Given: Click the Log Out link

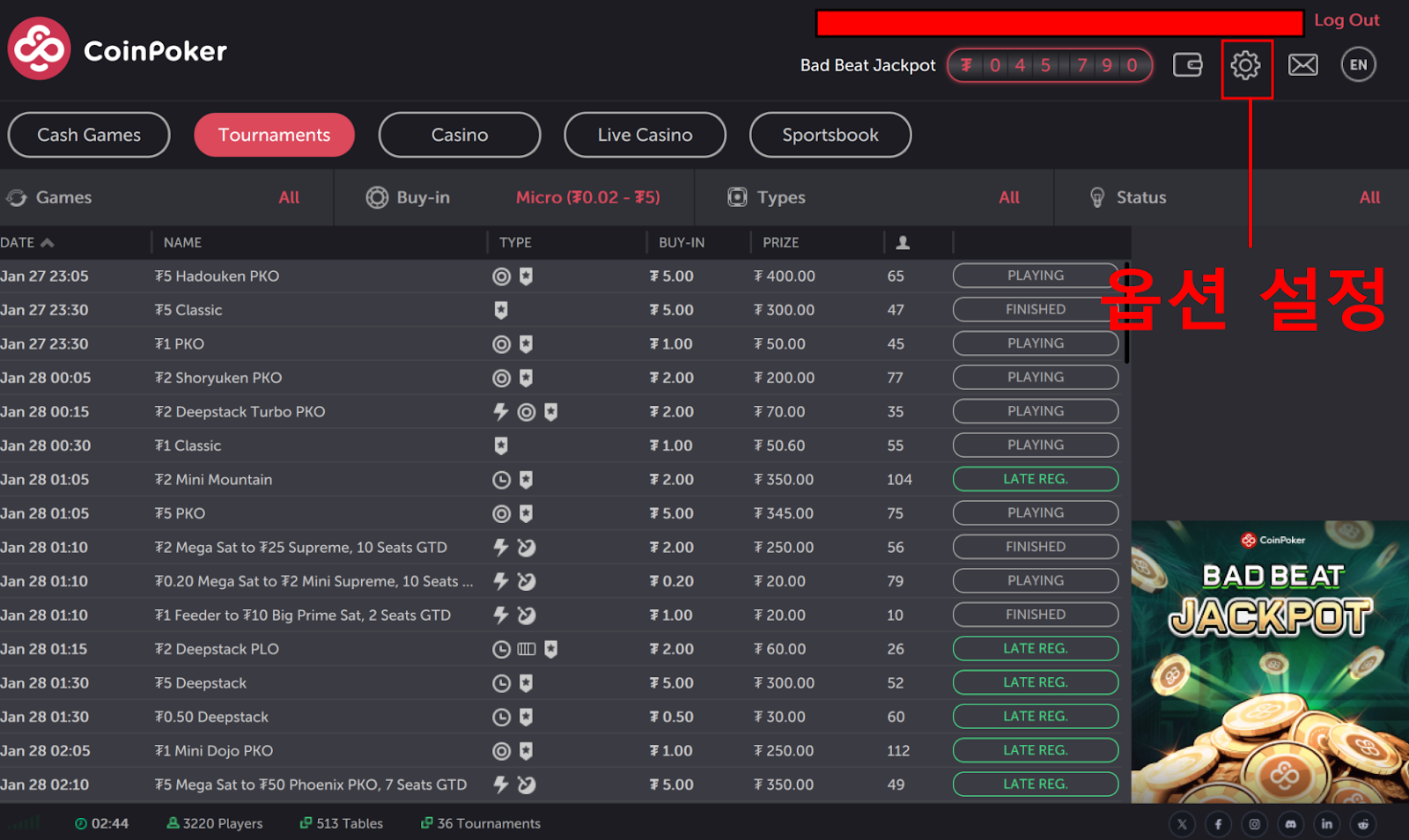Looking at the screenshot, I should point(1346,19).
